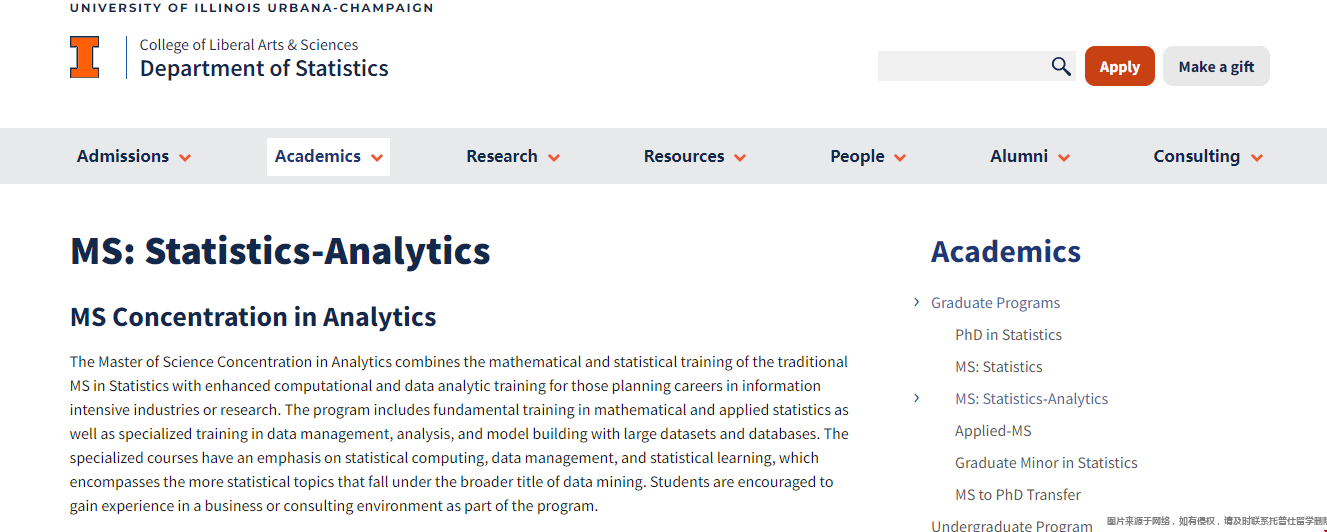The width and height of the screenshot is (1327, 532).
Task: Click the magnifying glass search icon
Action: click(x=1061, y=67)
